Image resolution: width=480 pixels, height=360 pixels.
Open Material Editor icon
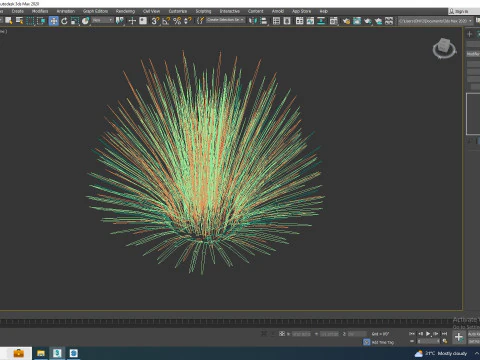click(333, 21)
